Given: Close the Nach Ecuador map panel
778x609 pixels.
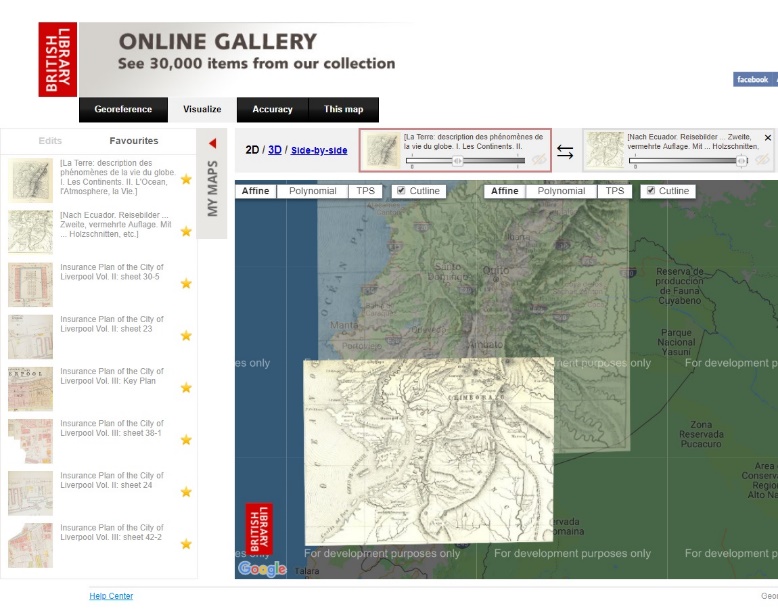Looking at the screenshot, I should tap(768, 138).
